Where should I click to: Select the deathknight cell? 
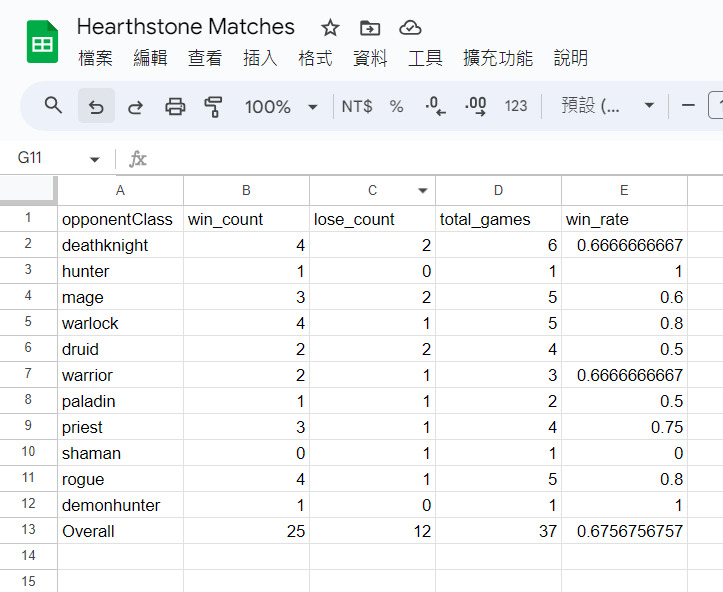(x=120, y=245)
